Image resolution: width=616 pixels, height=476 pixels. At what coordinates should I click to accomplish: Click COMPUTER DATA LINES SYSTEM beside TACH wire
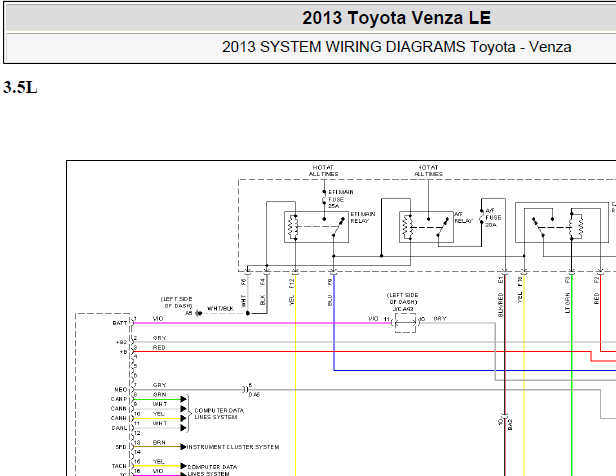[x=212, y=470]
